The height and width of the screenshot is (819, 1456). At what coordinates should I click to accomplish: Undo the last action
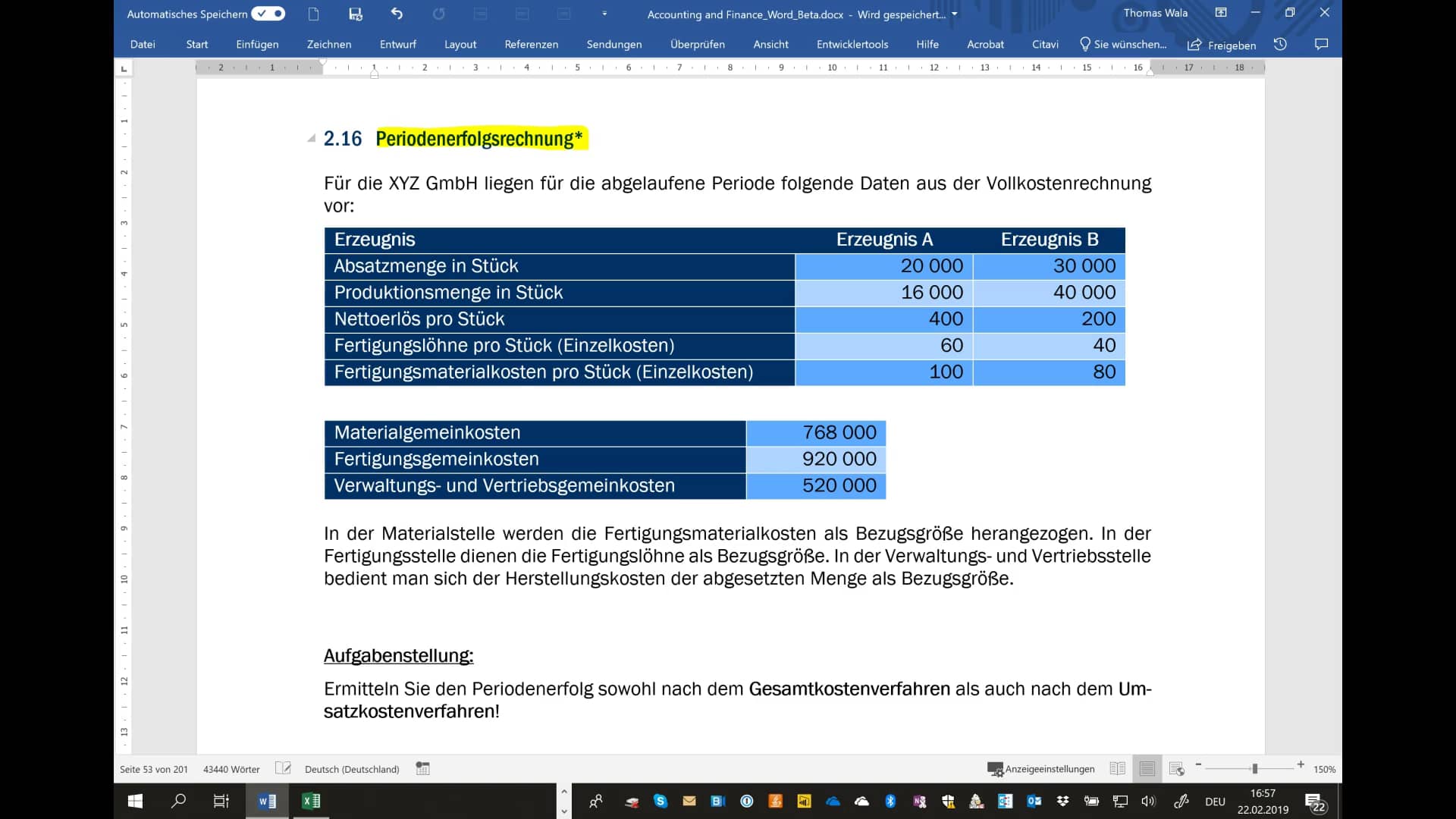(397, 14)
